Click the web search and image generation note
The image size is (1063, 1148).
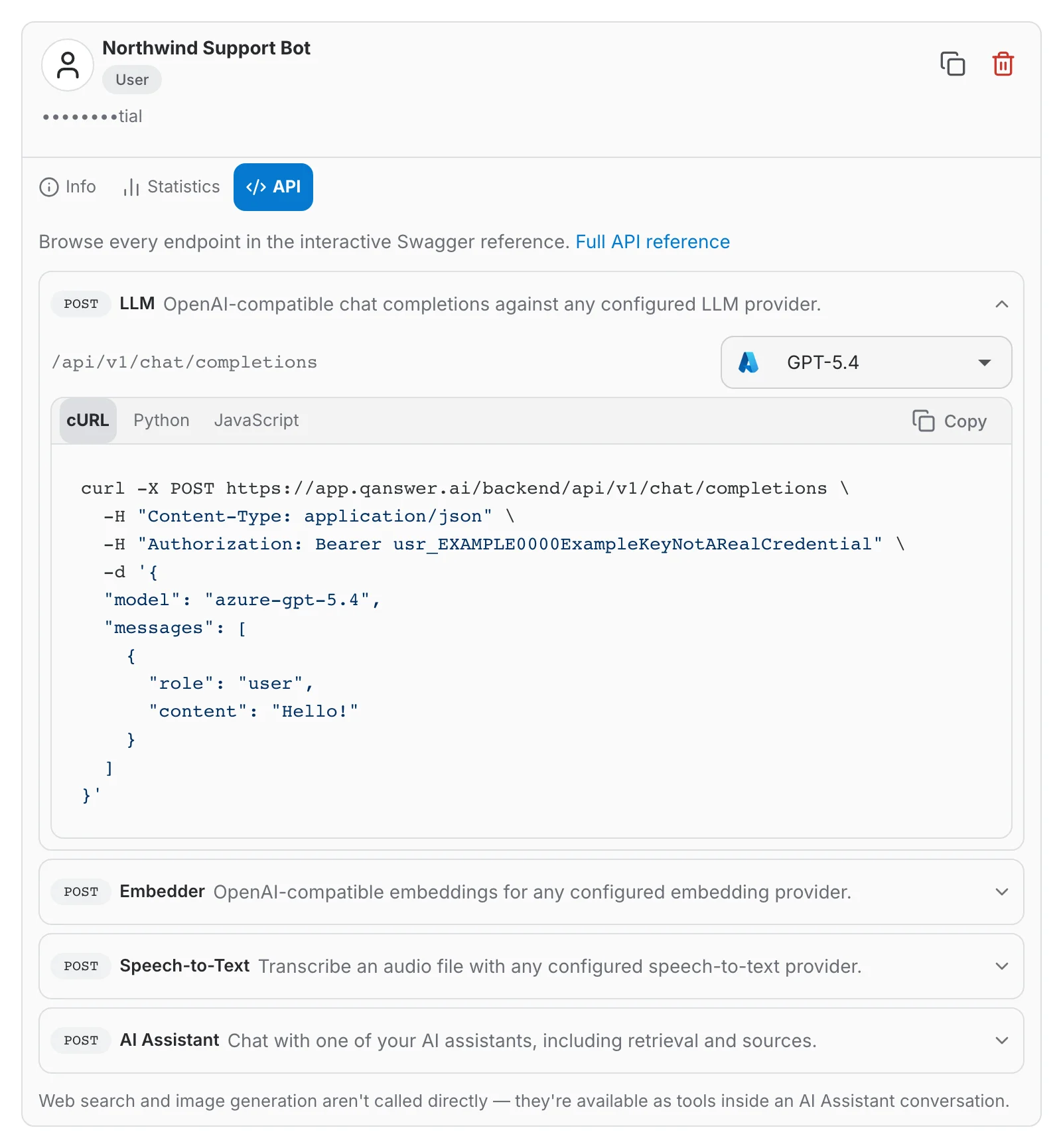click(524, 1101)
